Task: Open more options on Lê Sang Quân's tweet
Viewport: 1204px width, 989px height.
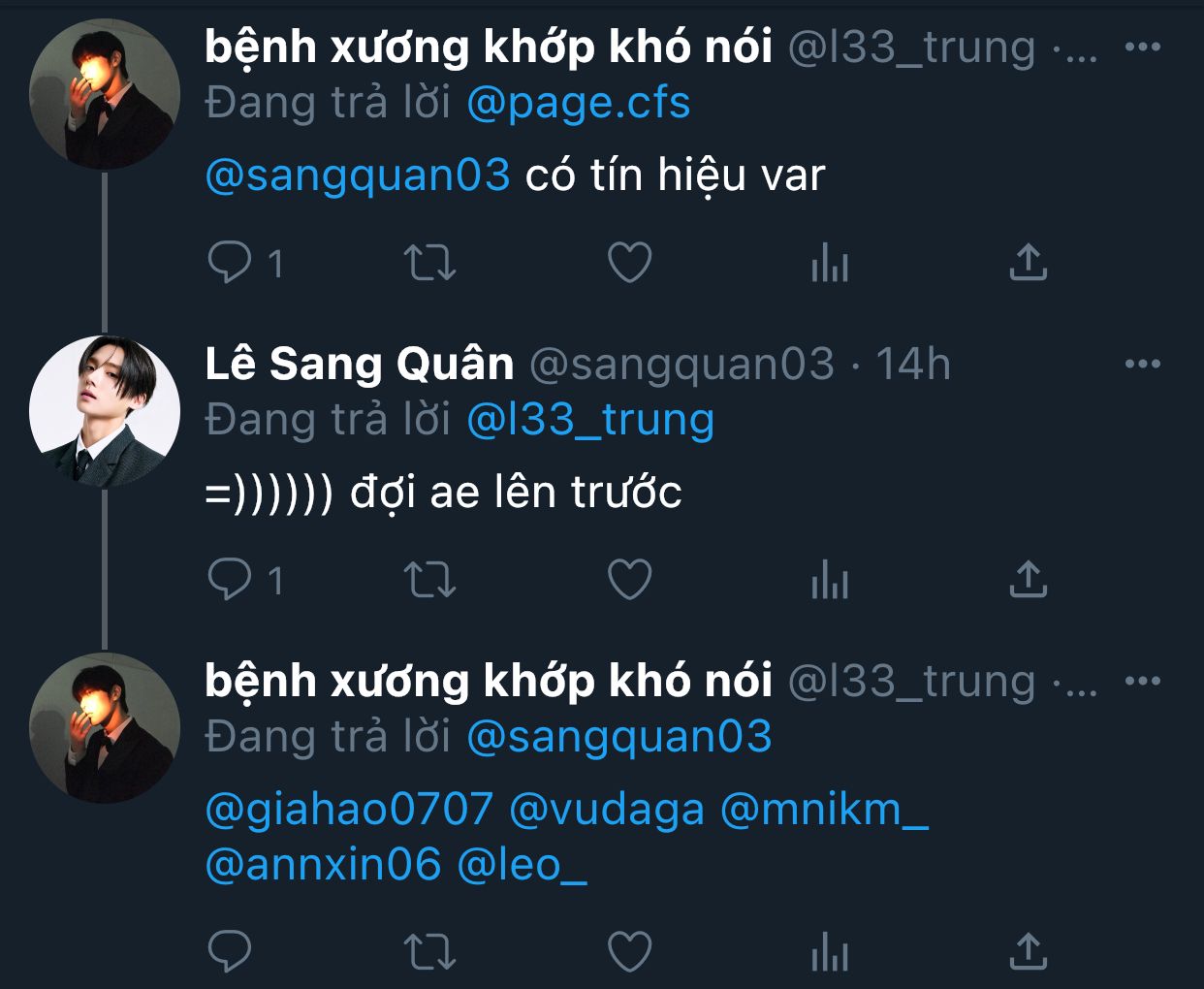Action: click(x=1143, y=364)
